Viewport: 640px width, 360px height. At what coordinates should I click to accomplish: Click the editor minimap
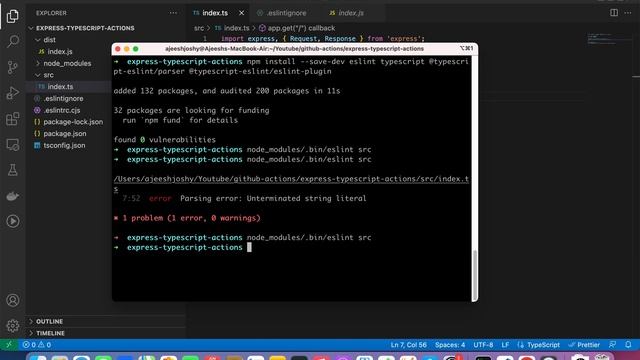610,39
